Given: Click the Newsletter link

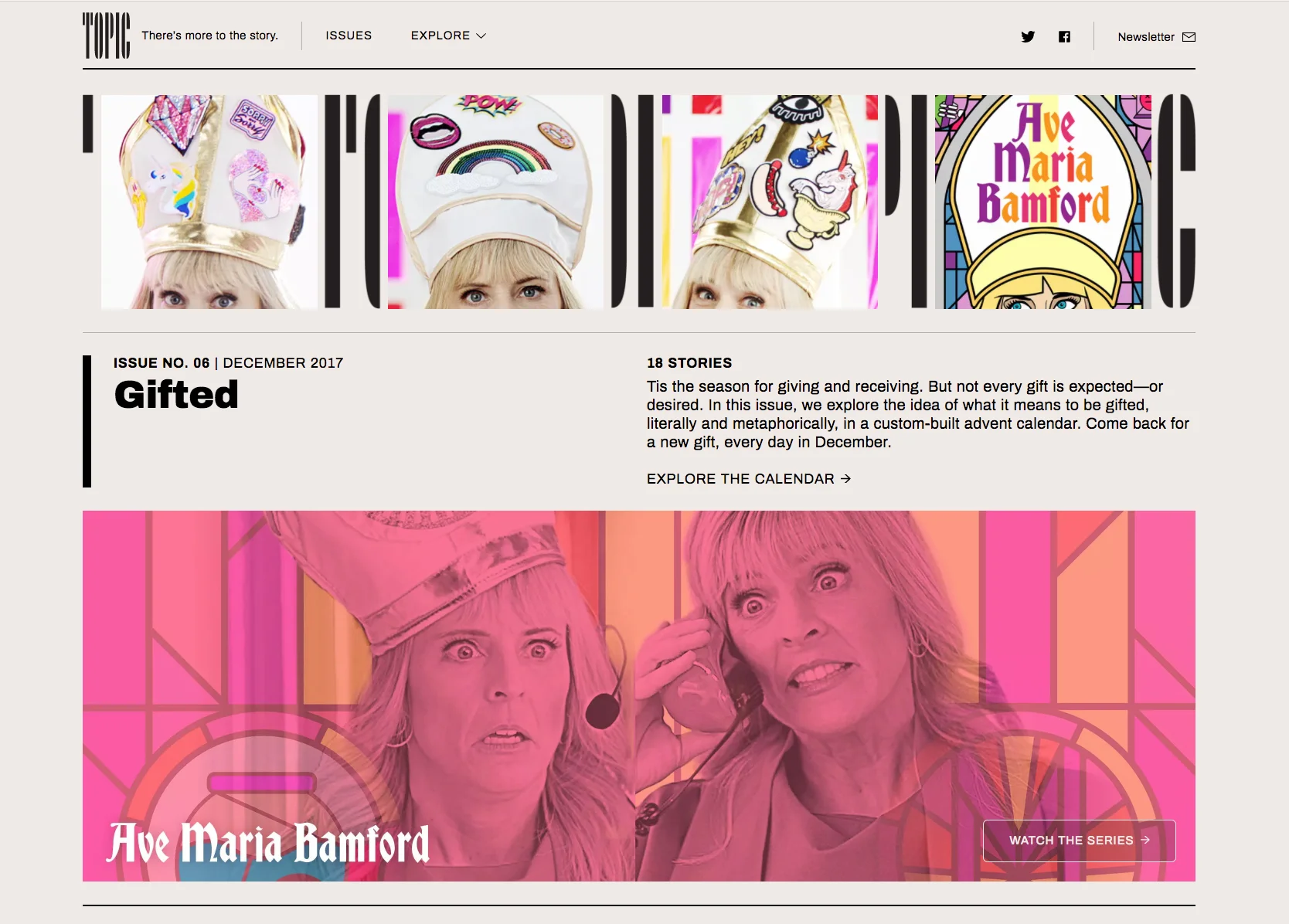Looking at the screenshot, I should [x=1156, y=36].
